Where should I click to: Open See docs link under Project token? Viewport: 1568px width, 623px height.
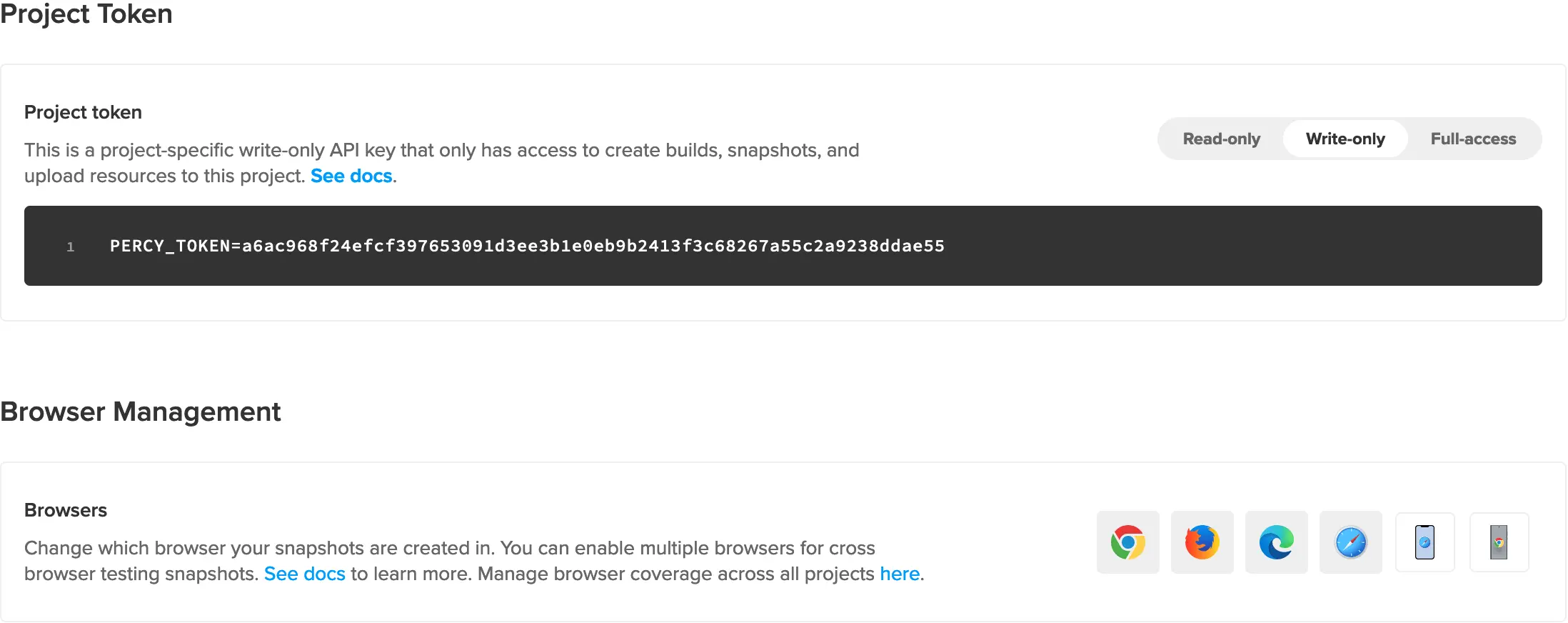[x=351, y=176]
